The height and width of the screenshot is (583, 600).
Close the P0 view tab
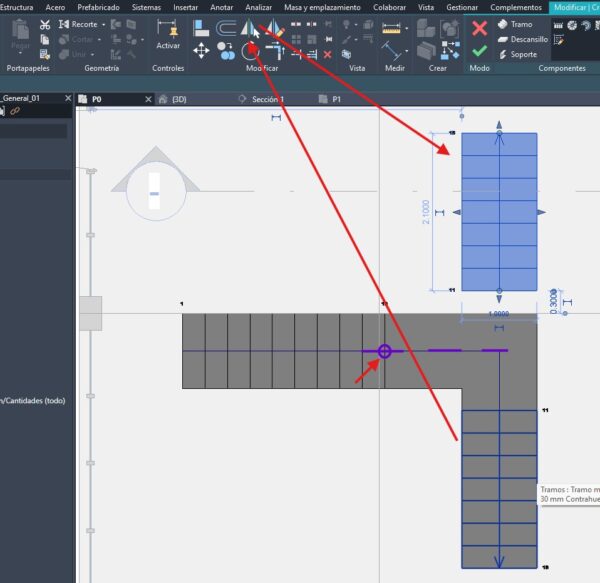click(x=148, y=100)
